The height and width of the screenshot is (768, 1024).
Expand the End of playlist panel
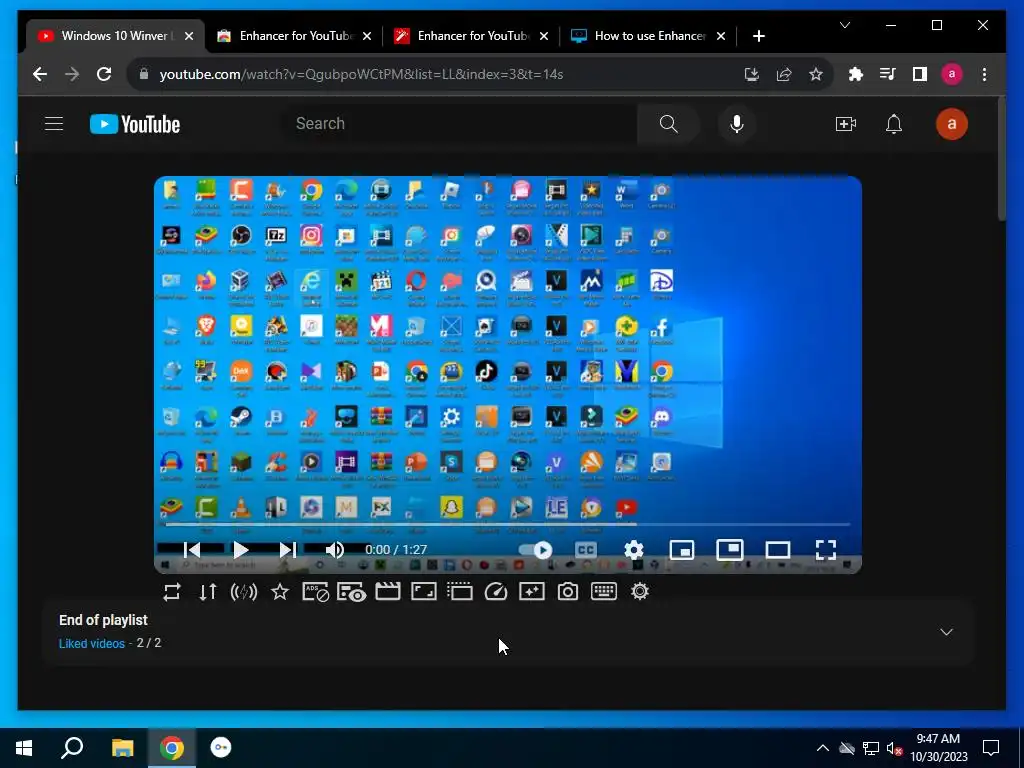click(946, 632)
